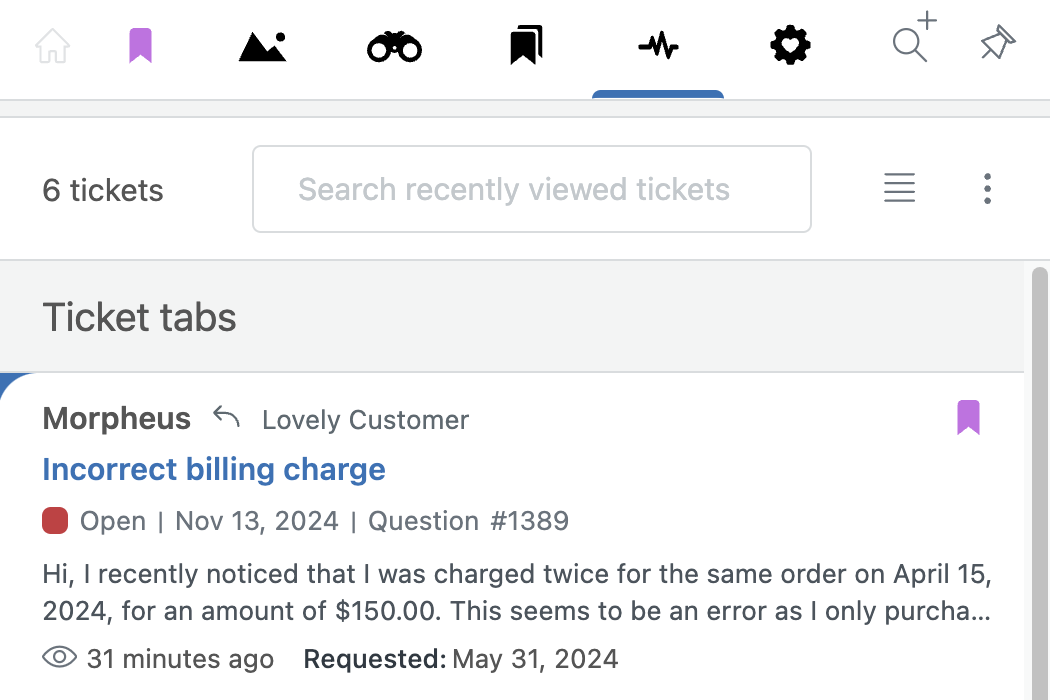Select the purple bookmark tab in top bar
1050x700 pixels.
141,46
